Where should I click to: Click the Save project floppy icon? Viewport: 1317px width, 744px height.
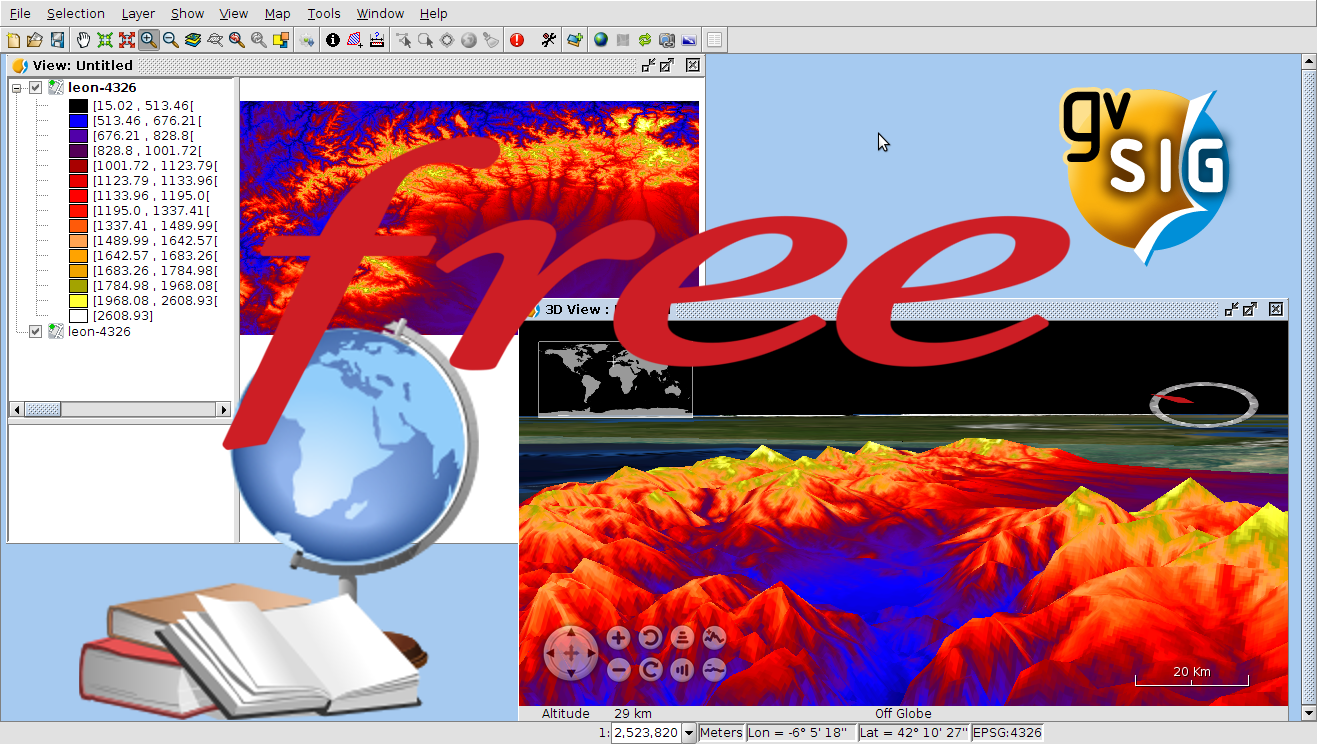(57, 40)
